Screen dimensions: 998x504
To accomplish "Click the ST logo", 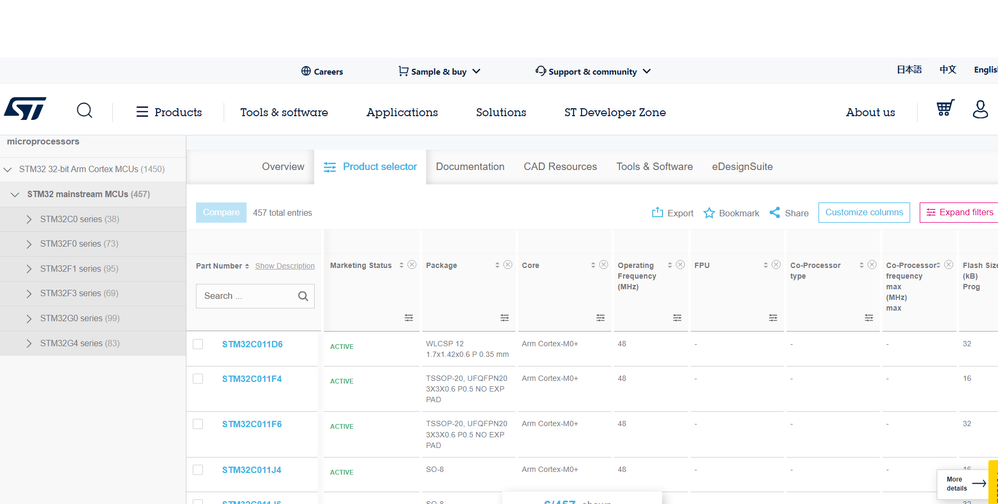I will 25,110.
